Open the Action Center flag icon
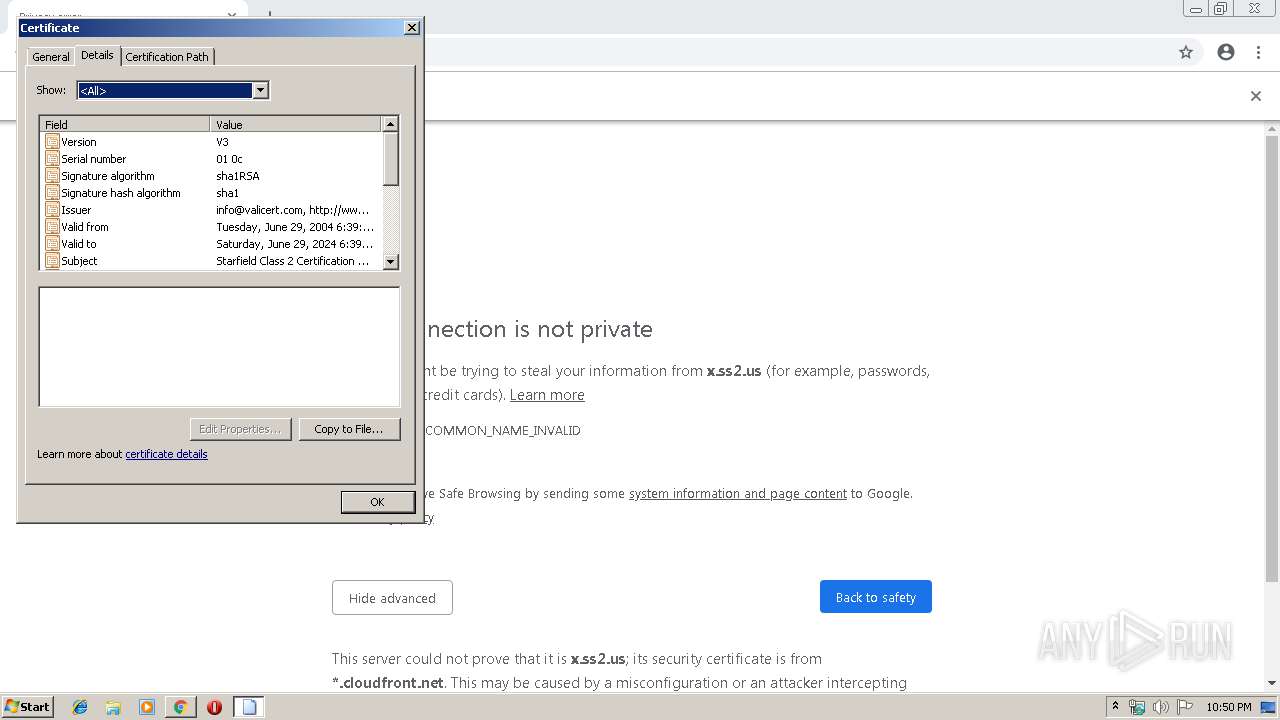 (1185, 707)
